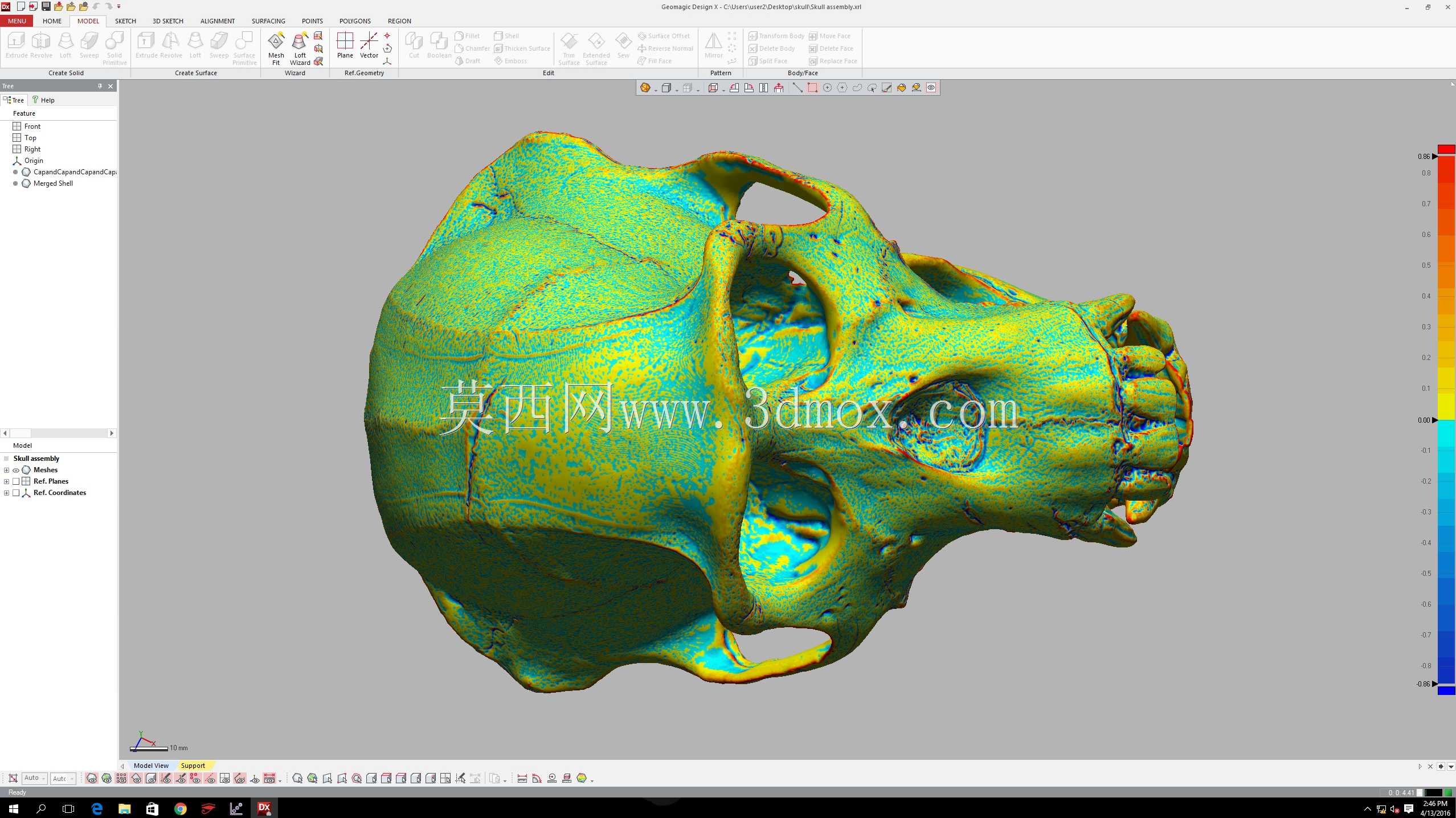The width and height of the screenshot is (1456, 818).
Task: Click the 0.86 upper limit marker on color bar
Action: pos(1435,157)
